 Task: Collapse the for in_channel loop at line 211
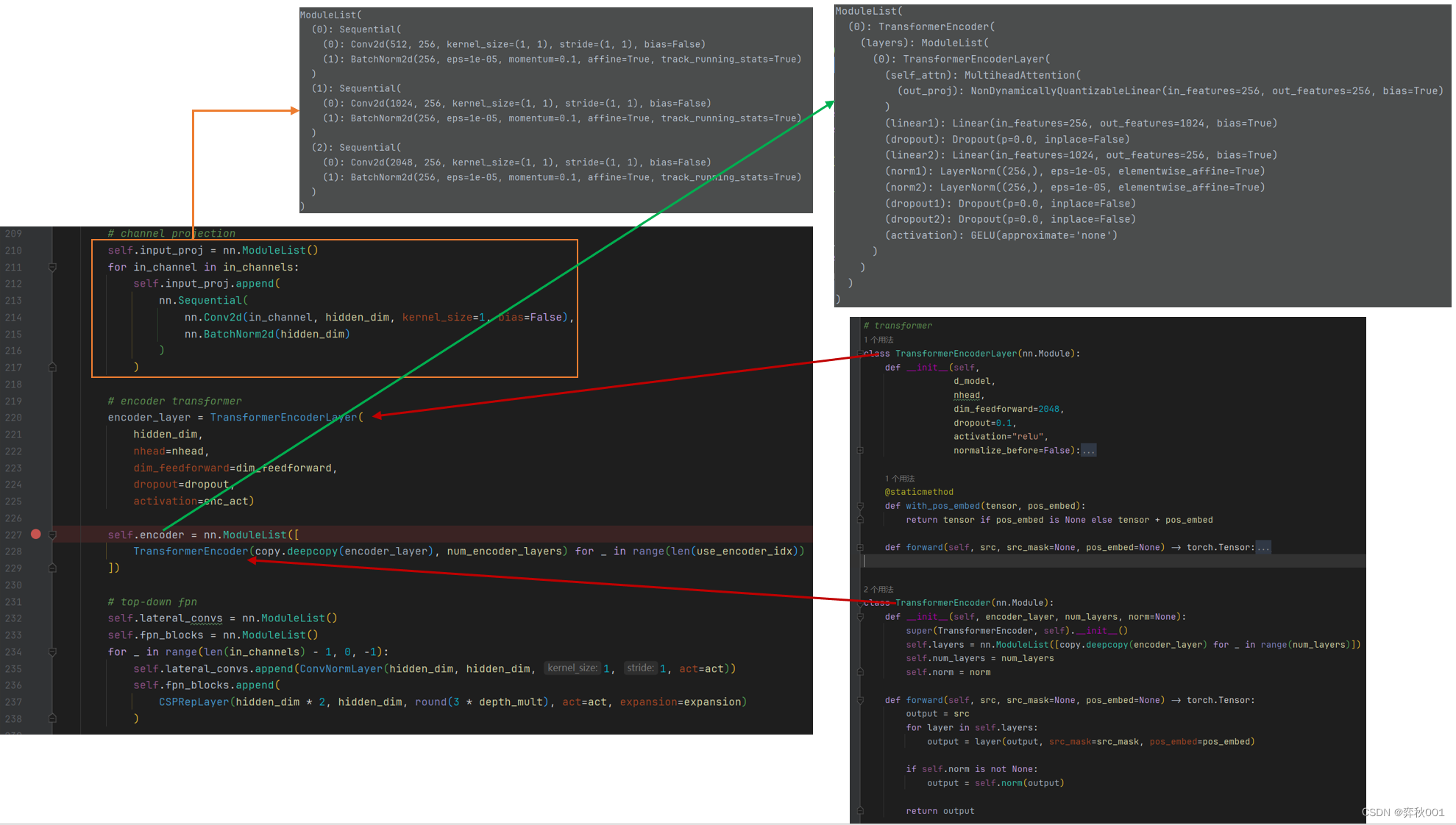tap(52, 267)
